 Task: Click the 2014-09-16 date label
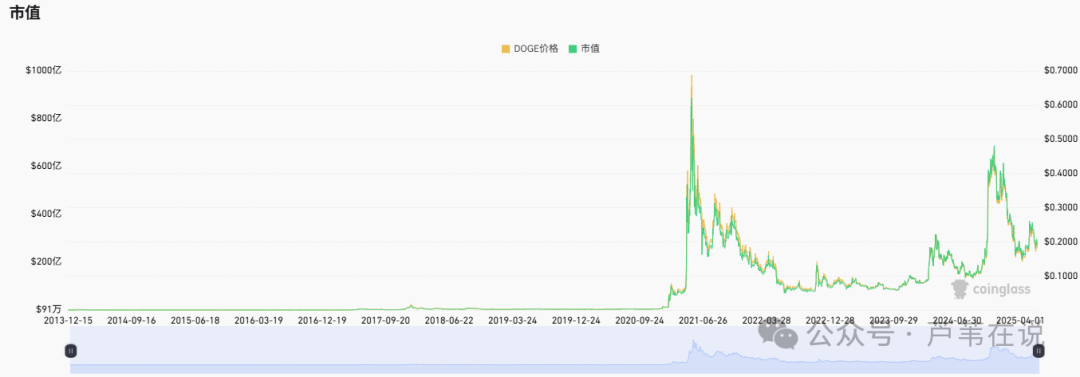(x=132, y=320)
